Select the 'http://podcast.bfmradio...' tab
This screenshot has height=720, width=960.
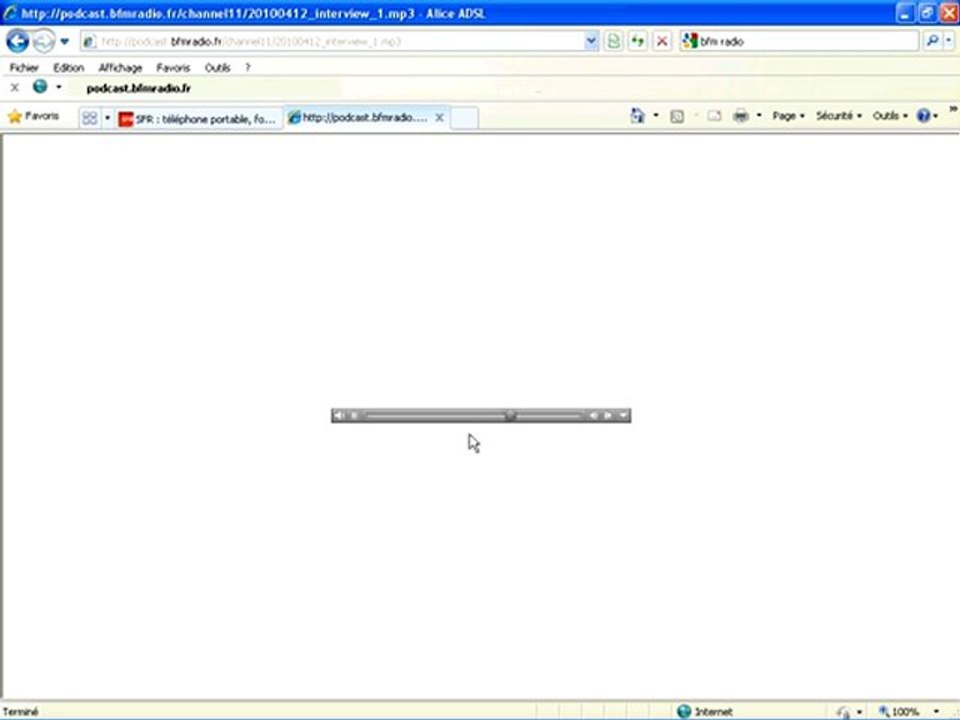(366, 118)
